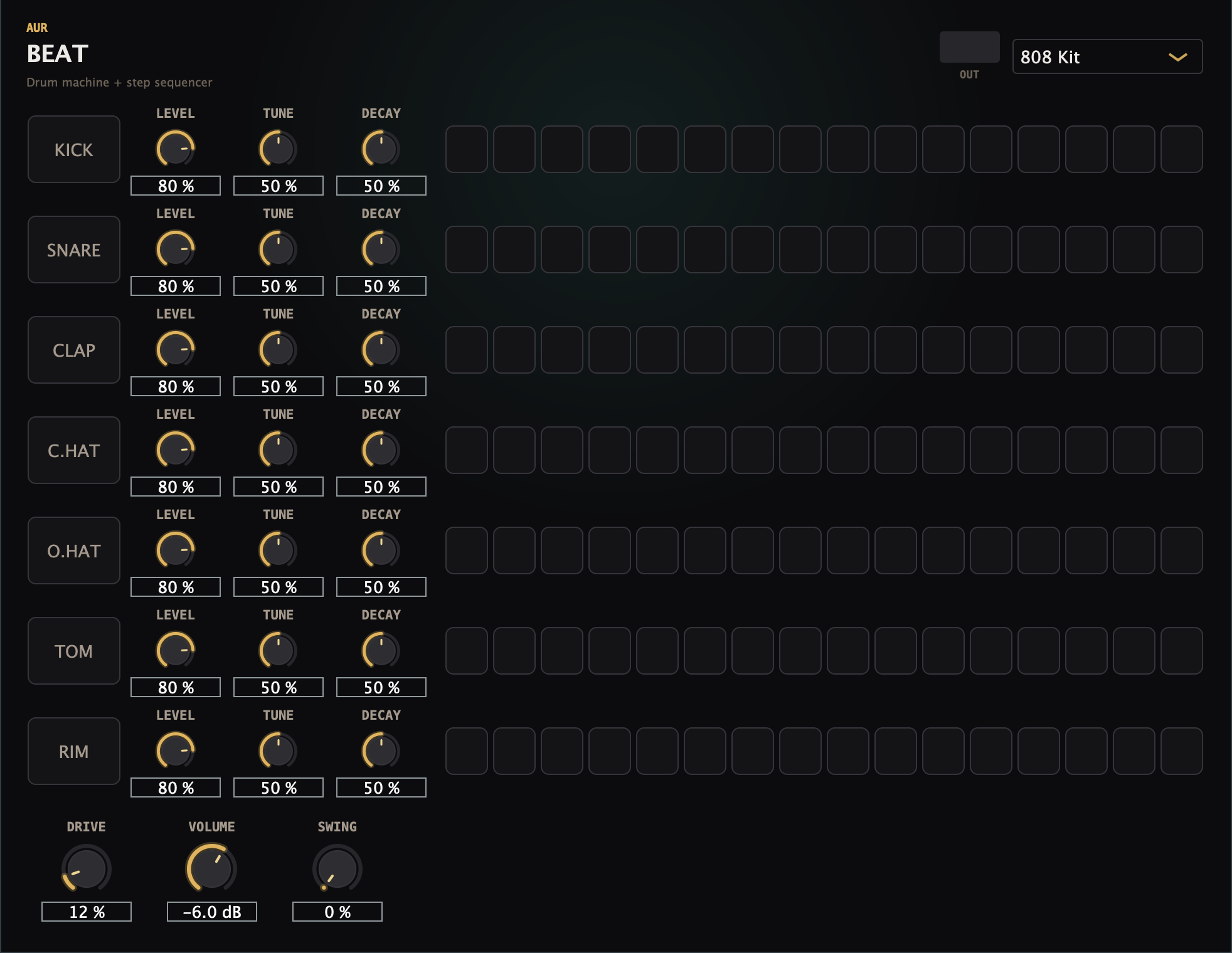This screenshot has height=953, width=1232.
Task: Click the DRIVE value field showing 12 %
Action: 87,912
